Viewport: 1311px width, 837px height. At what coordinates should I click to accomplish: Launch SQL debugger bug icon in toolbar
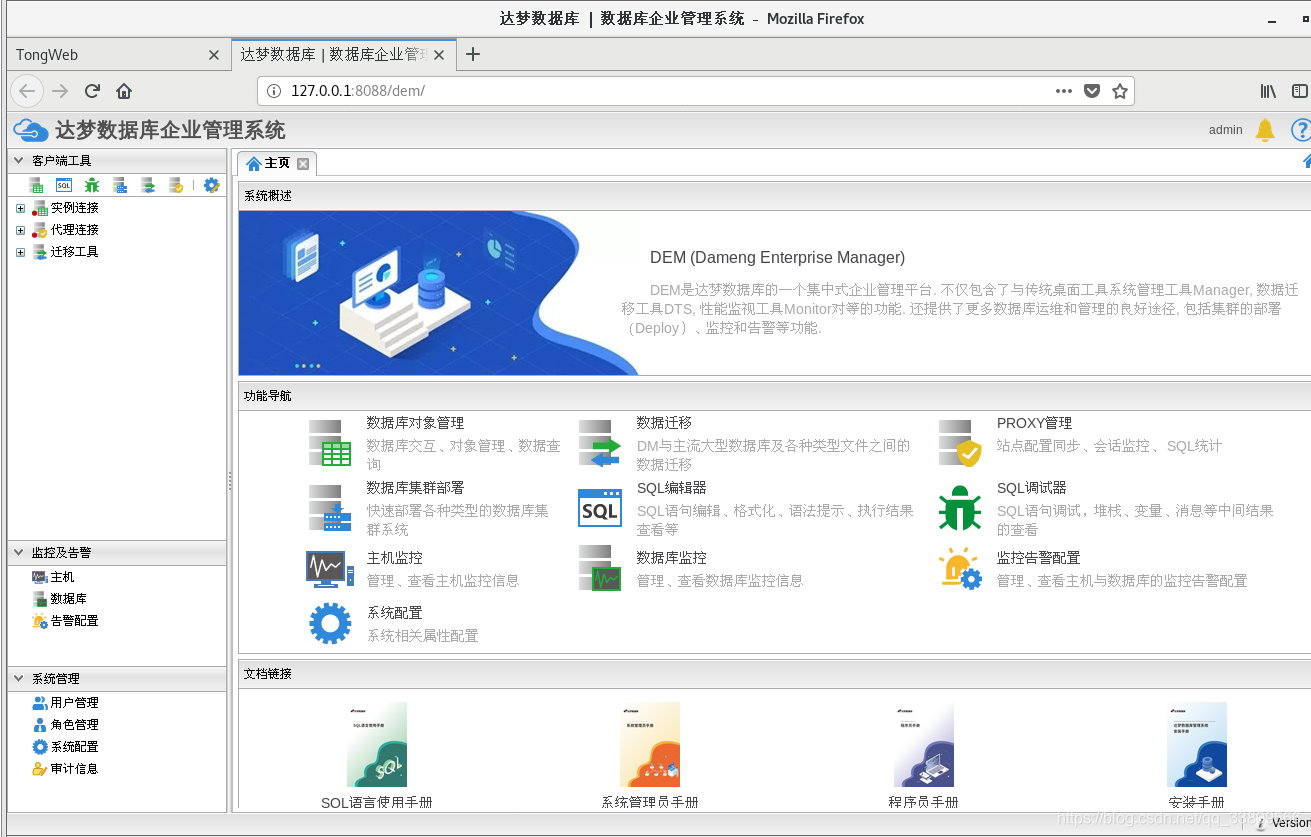(x=92, y=185)
